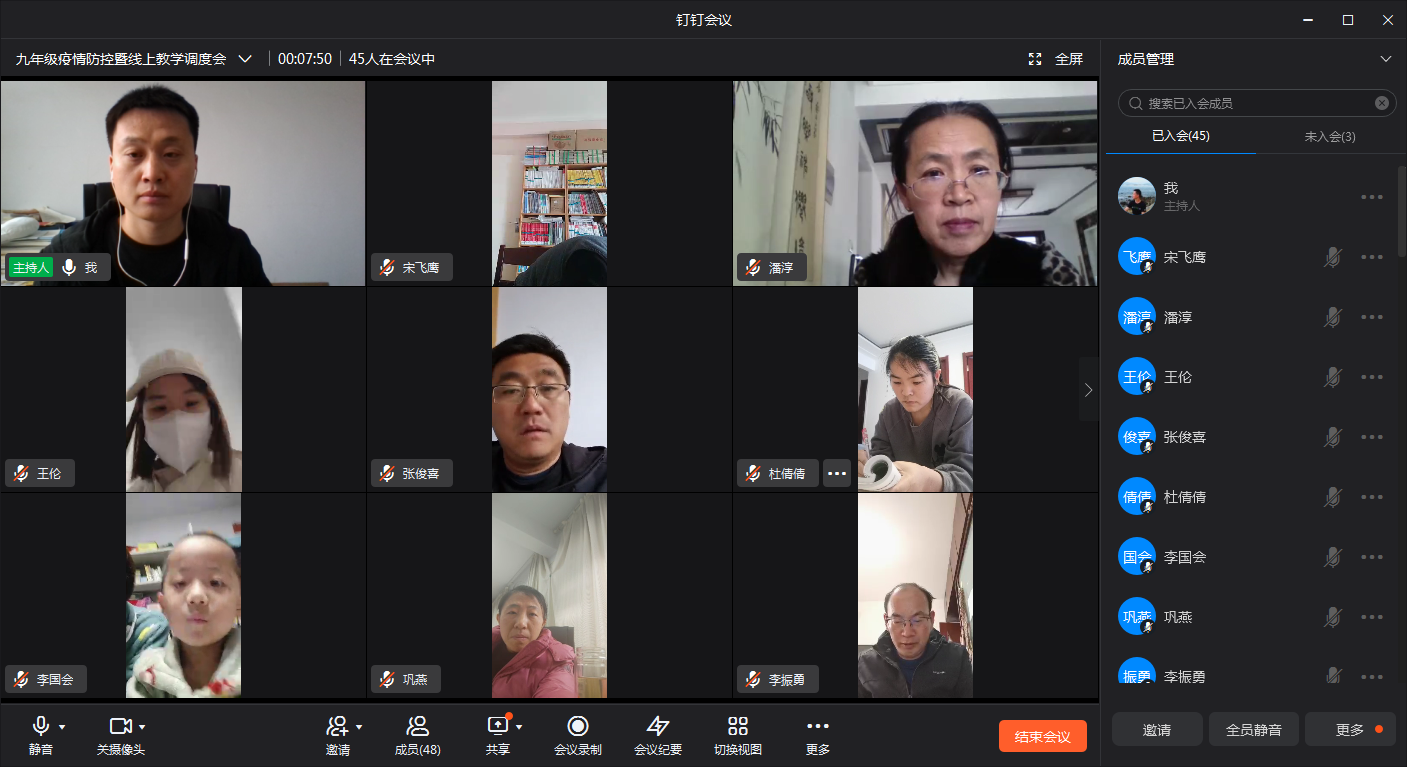Turn off camera with 关摄像头
The image size is (1407, 767).
click(x=120, y=726)
